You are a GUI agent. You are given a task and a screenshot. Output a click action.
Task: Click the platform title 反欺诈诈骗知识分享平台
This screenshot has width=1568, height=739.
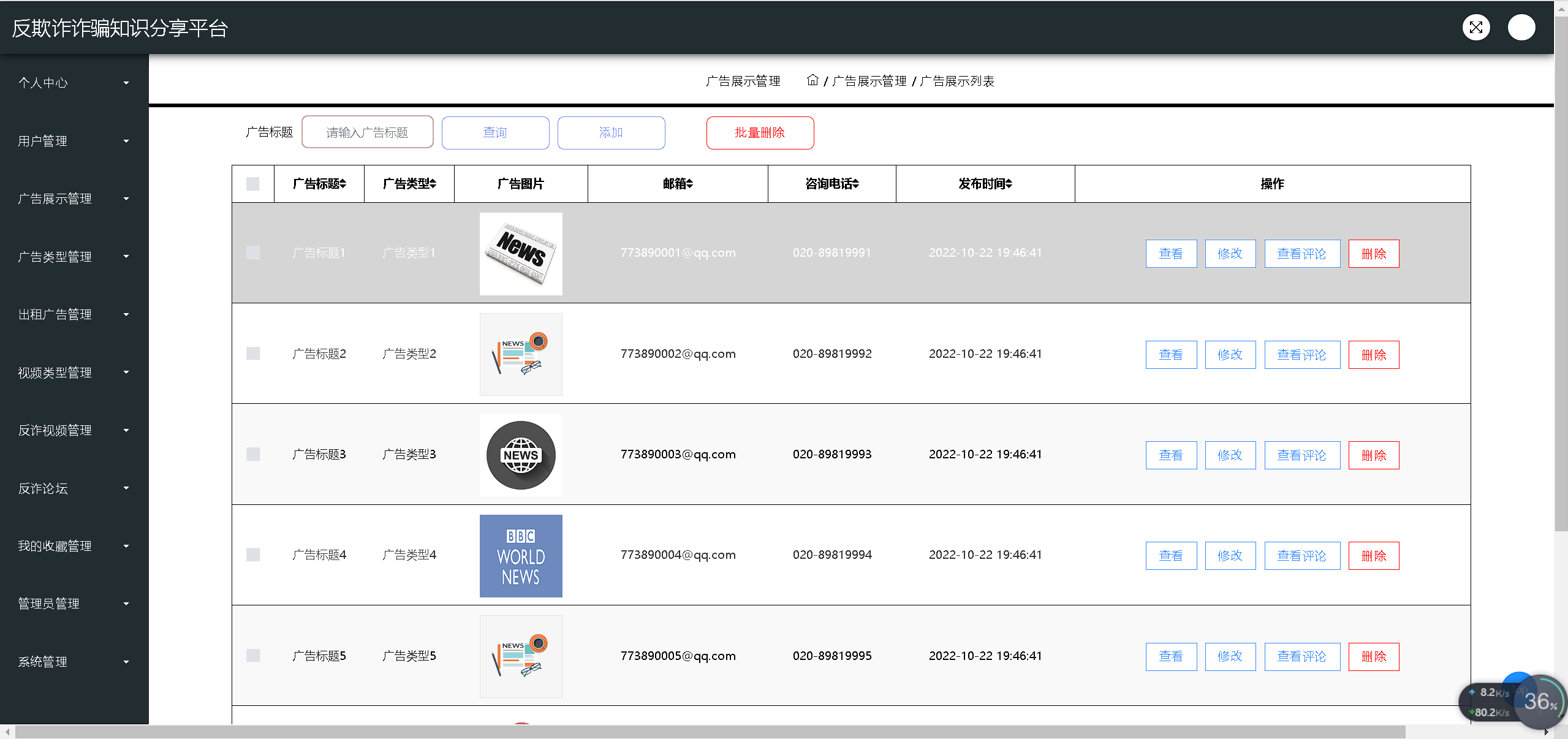[x=120, y=28]
